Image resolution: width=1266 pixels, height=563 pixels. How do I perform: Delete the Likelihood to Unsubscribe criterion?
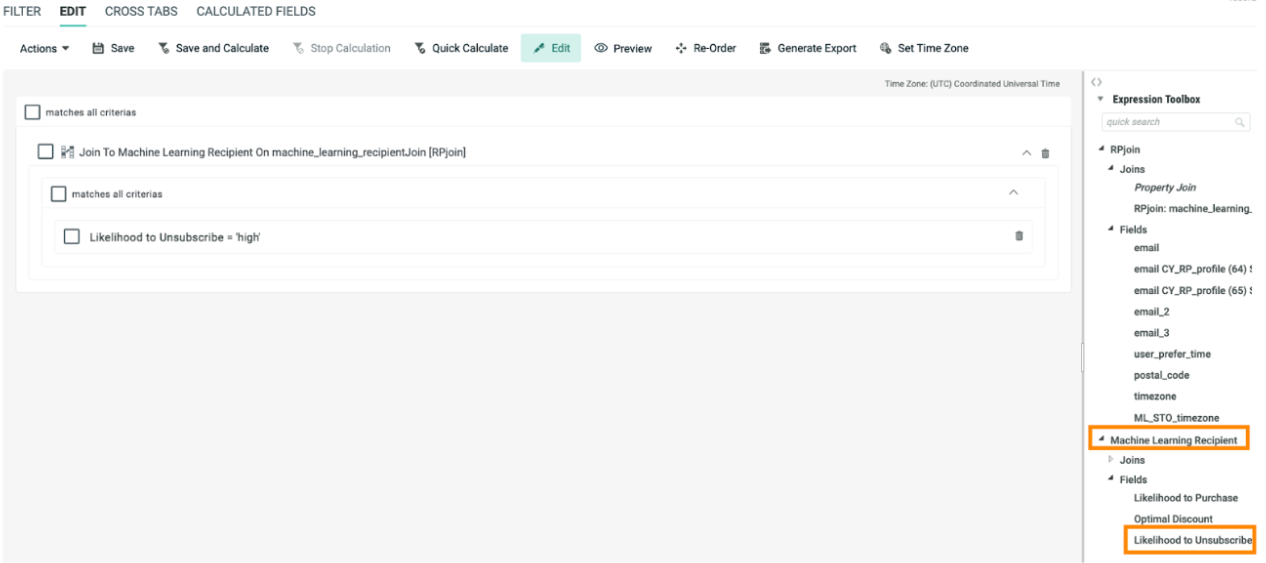coord(1019,236)
